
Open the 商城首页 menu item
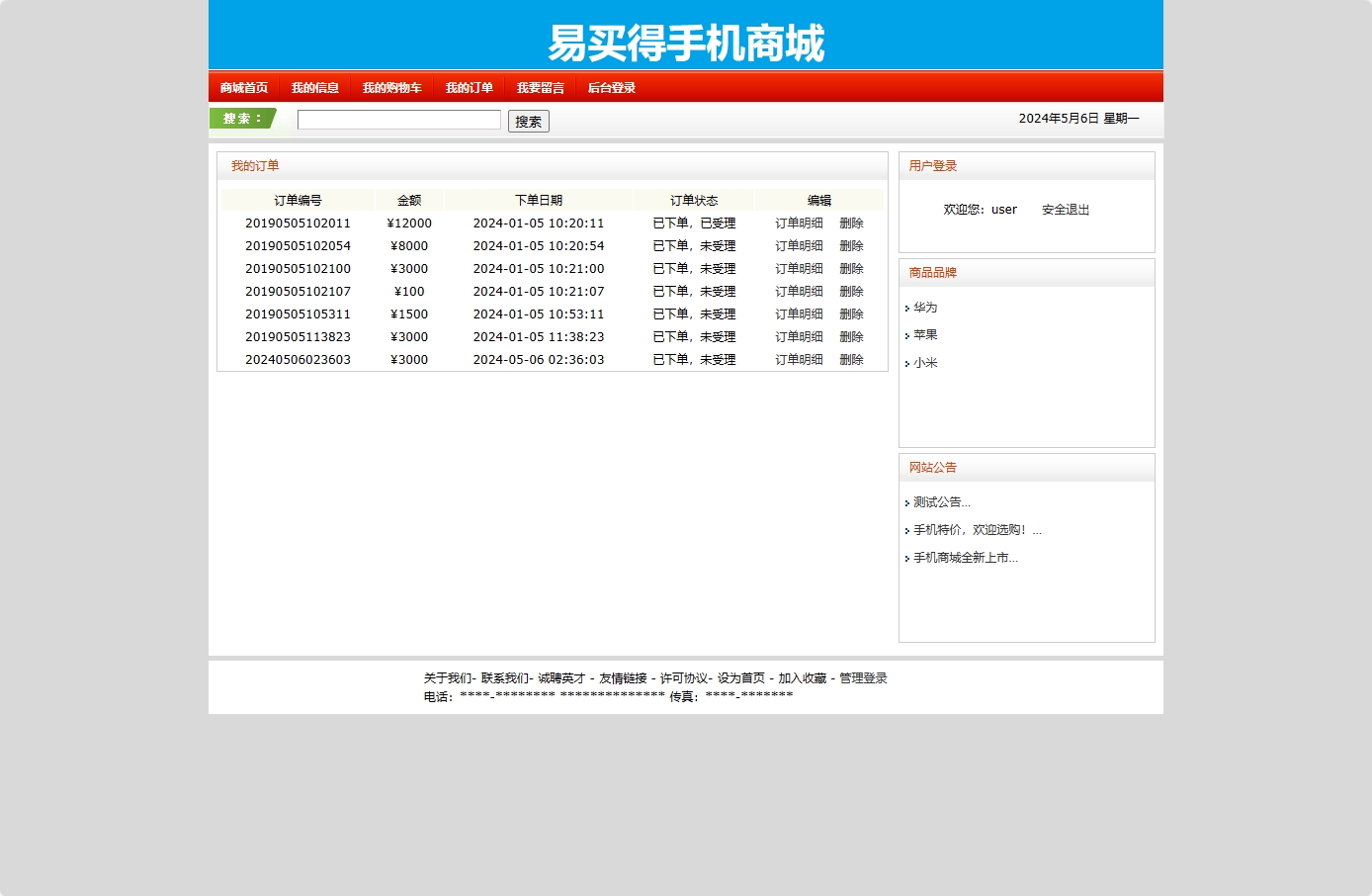pyautogui.click(x=244, y=87)
